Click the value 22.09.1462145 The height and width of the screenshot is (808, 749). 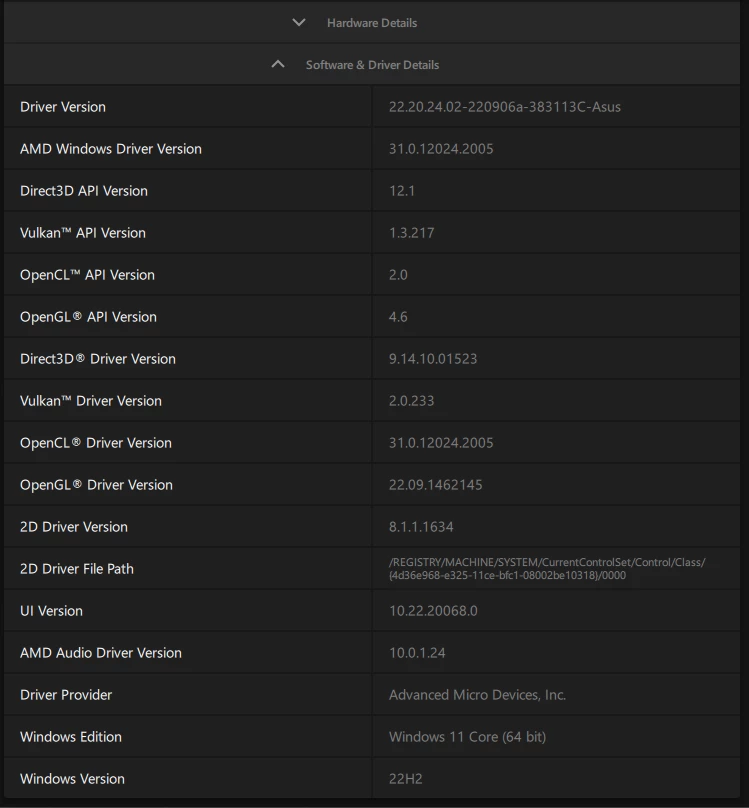435,485
